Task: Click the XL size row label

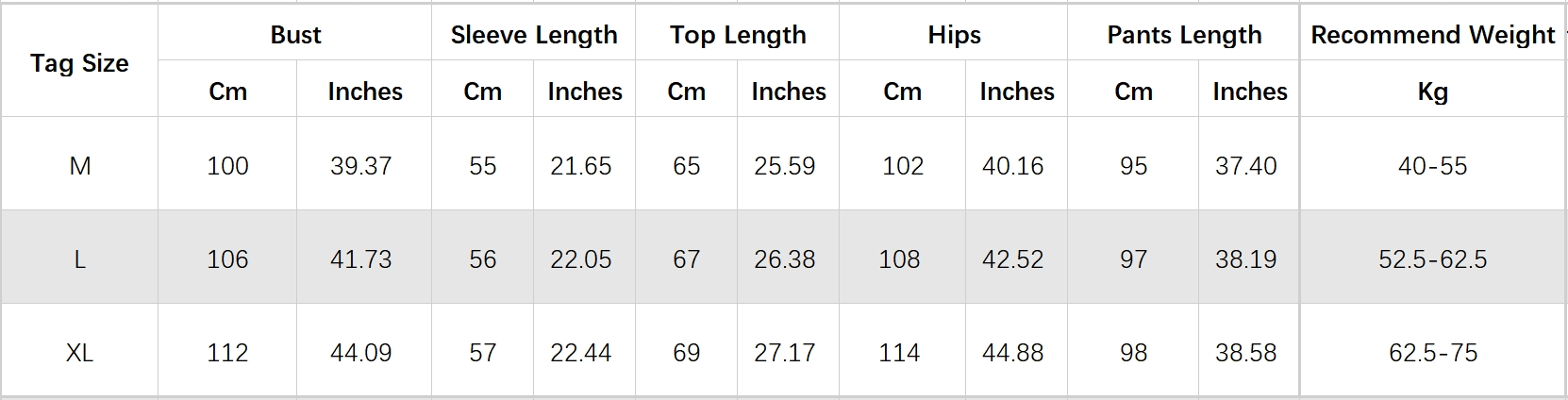Action: 80,353
